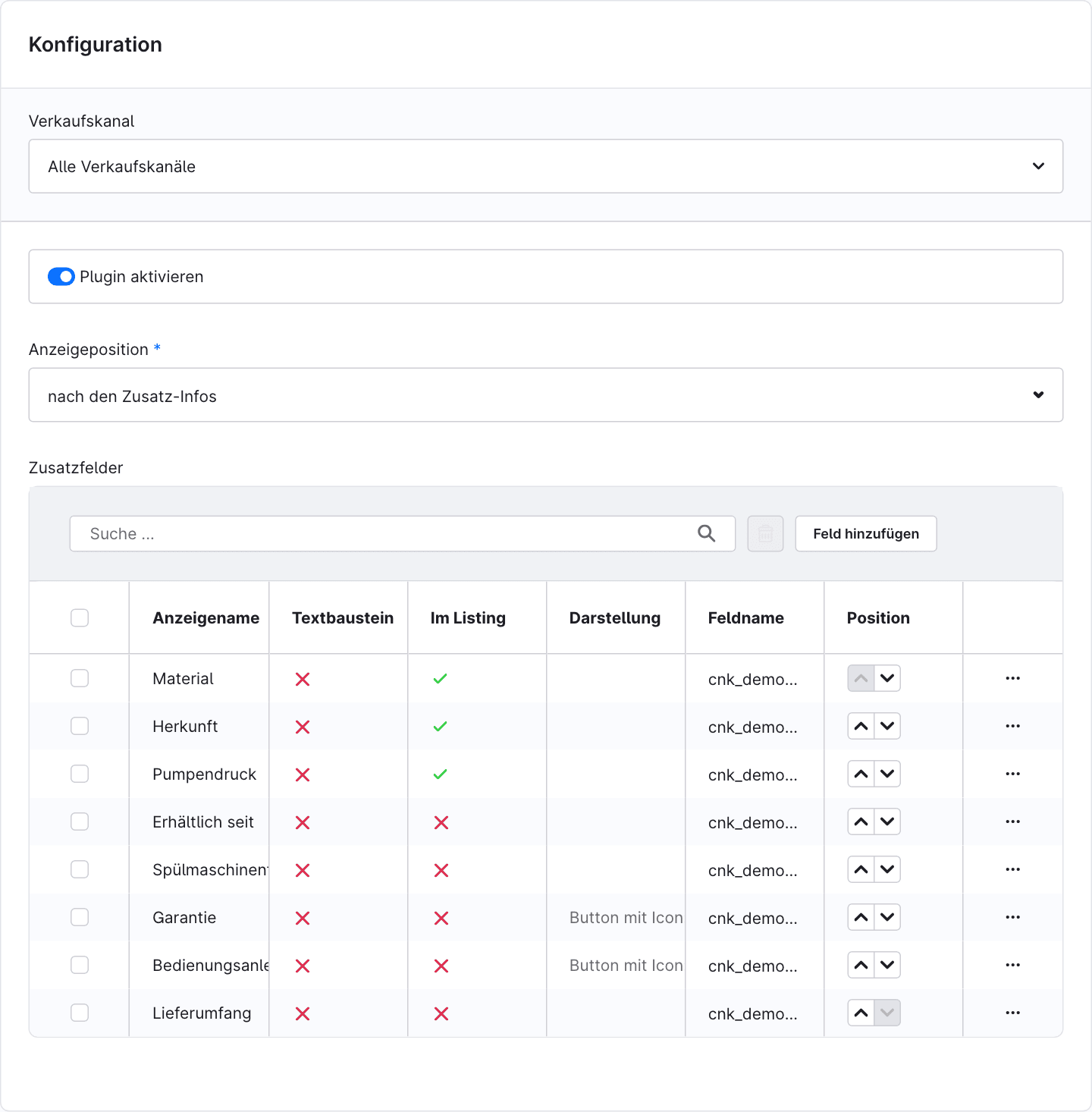
Task: Toggle Plugin aktivieren switch
Action: (x=61, y=277)
